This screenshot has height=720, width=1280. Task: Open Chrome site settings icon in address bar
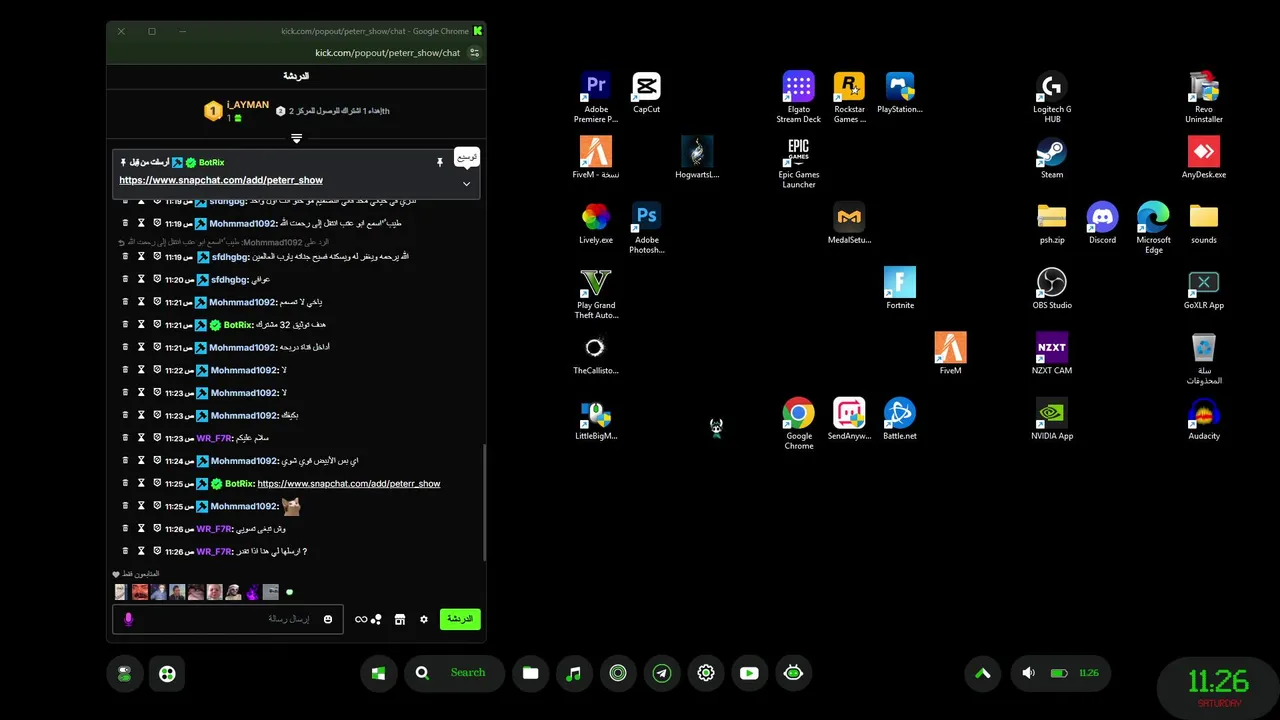tap(475, 52)
